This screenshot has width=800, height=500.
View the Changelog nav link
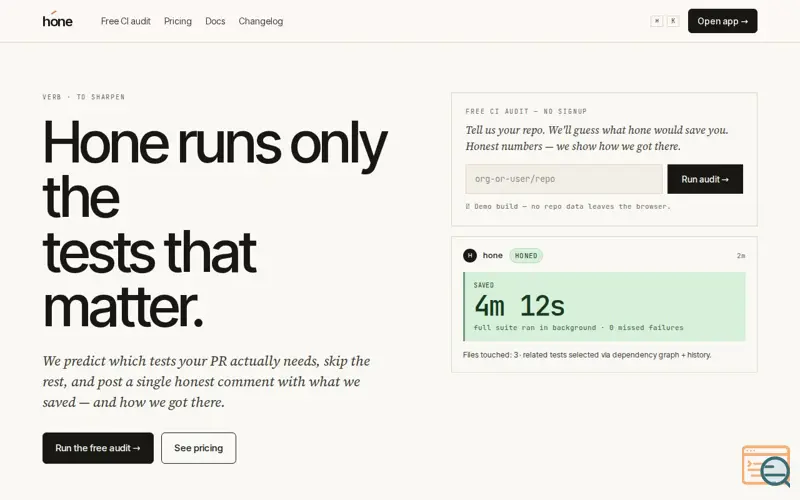click(261, 21)
